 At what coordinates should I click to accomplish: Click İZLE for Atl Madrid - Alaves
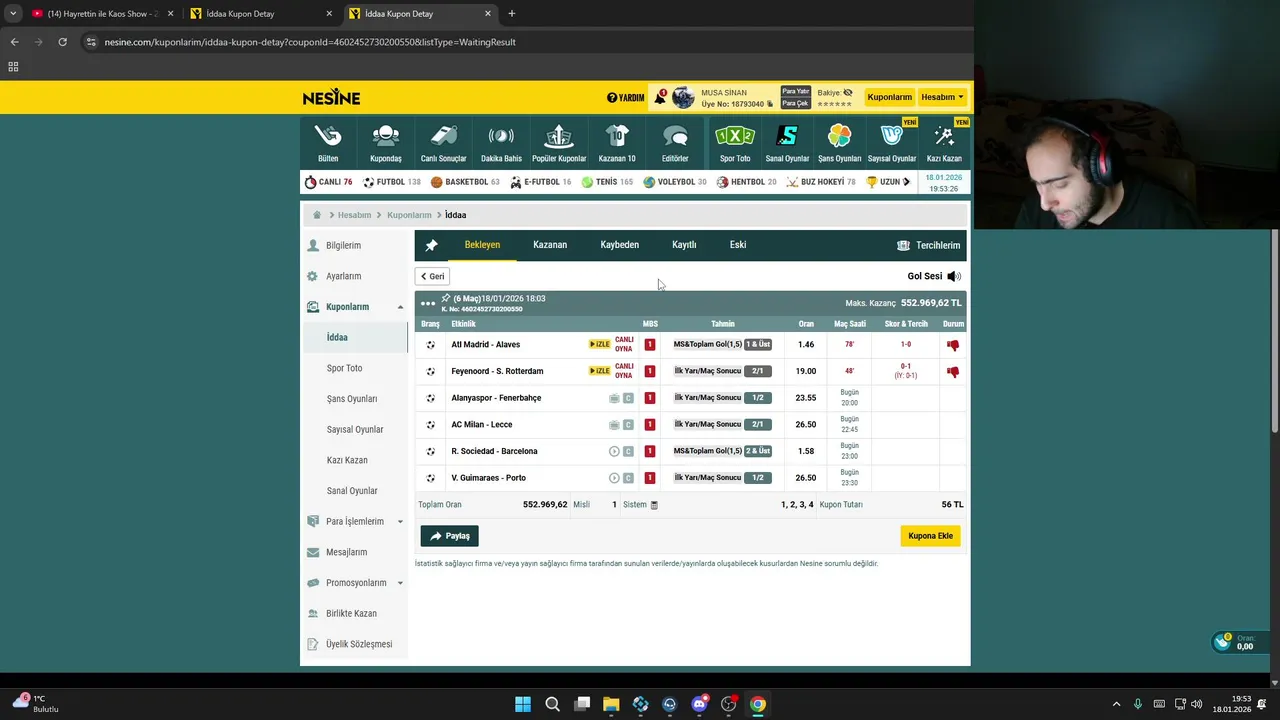tap(600, 344)
